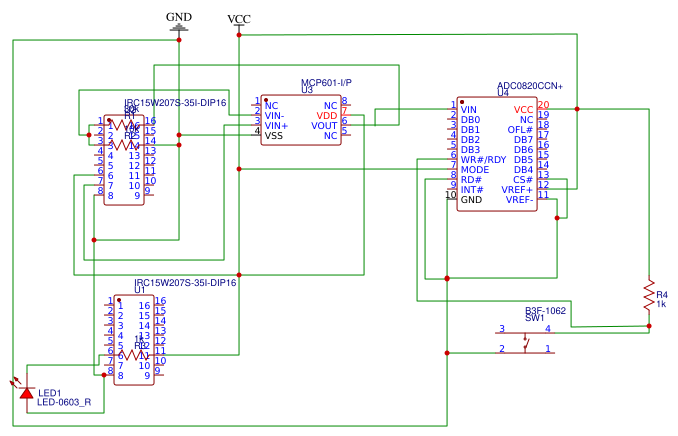Click the WR#/RDY pin label
Screen dimensions: 678x436
(x=483, y=160)
